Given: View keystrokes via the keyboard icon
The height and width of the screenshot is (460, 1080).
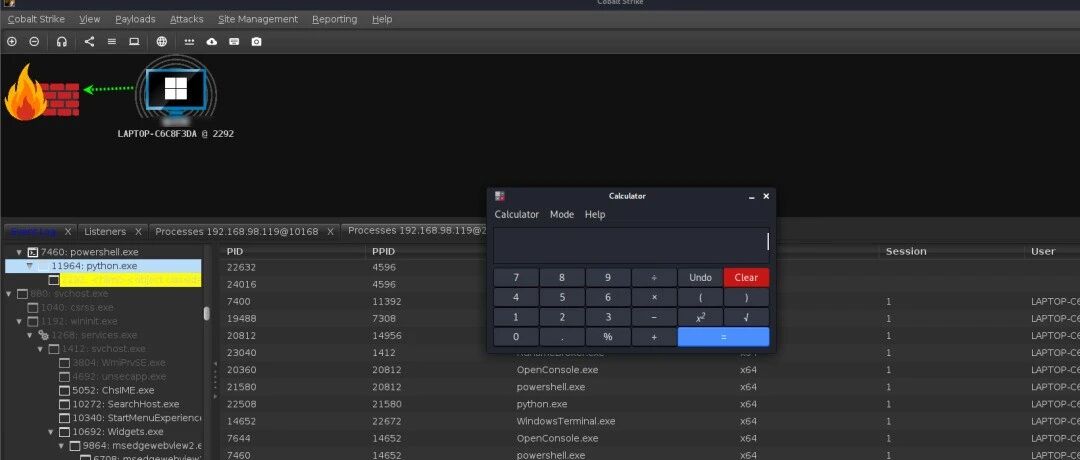Looking at the screenshot, I should point(234,41).
